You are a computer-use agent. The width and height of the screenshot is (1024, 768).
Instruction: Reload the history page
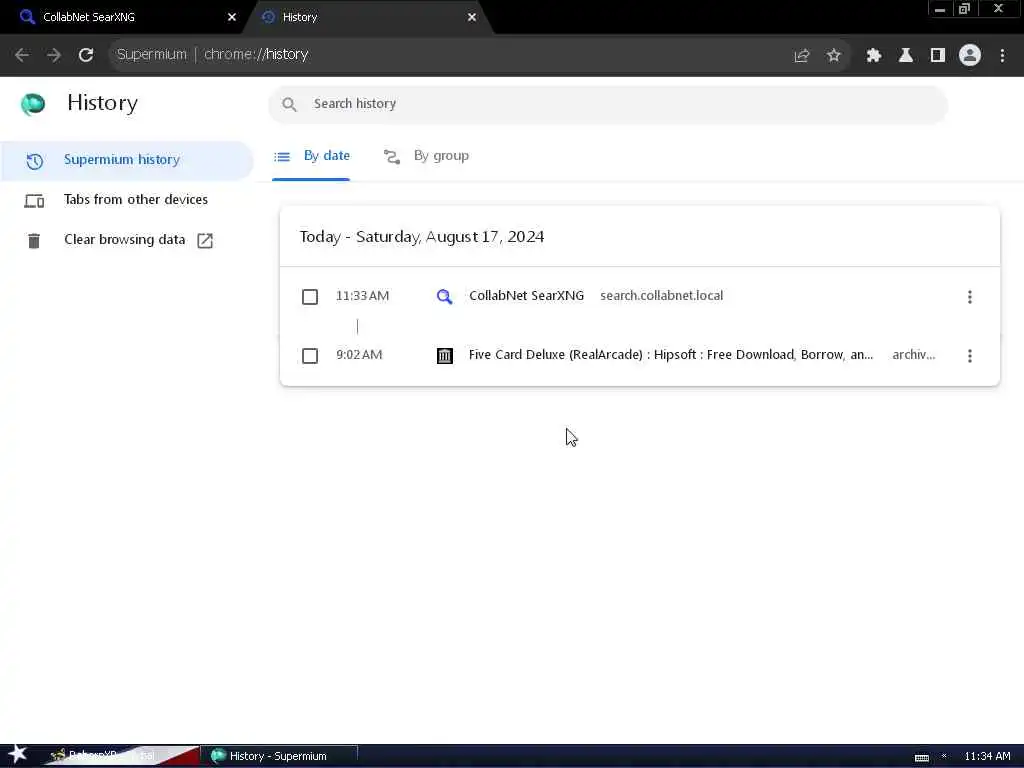[86, 55]
